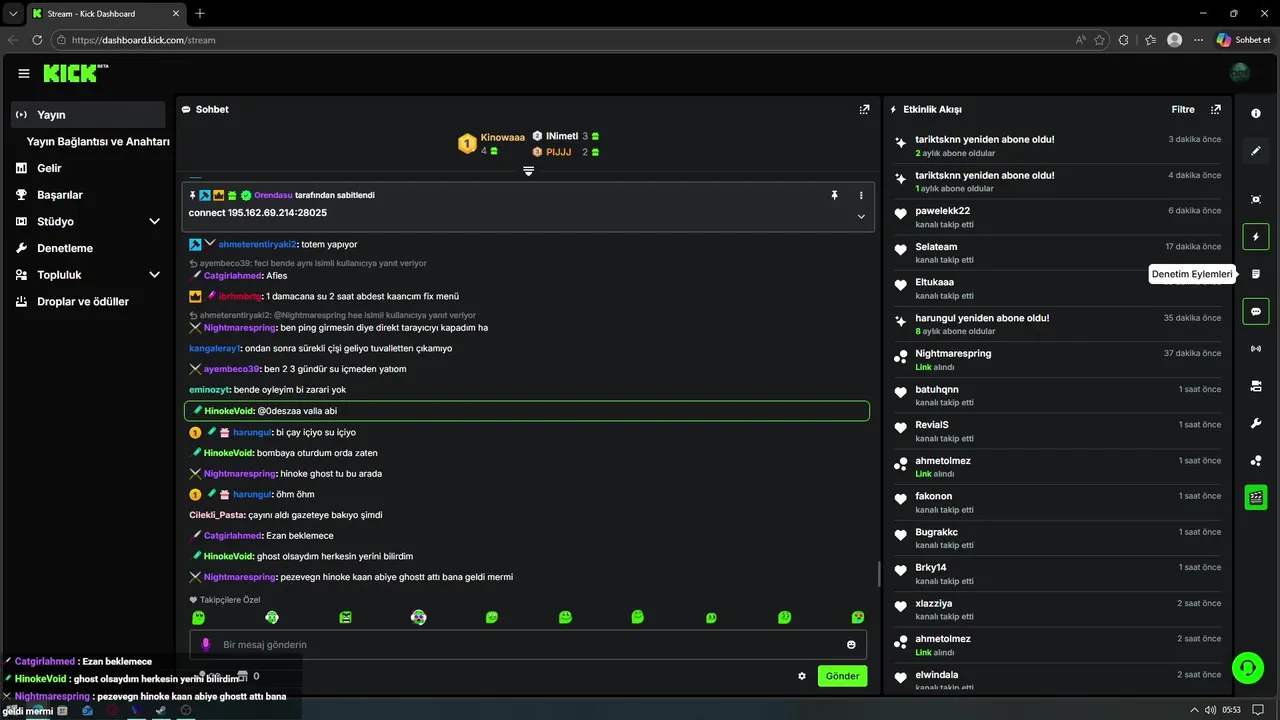Open the info icon in the right sidebar
Viewport: 1280px width, 720px height.
1256,113
